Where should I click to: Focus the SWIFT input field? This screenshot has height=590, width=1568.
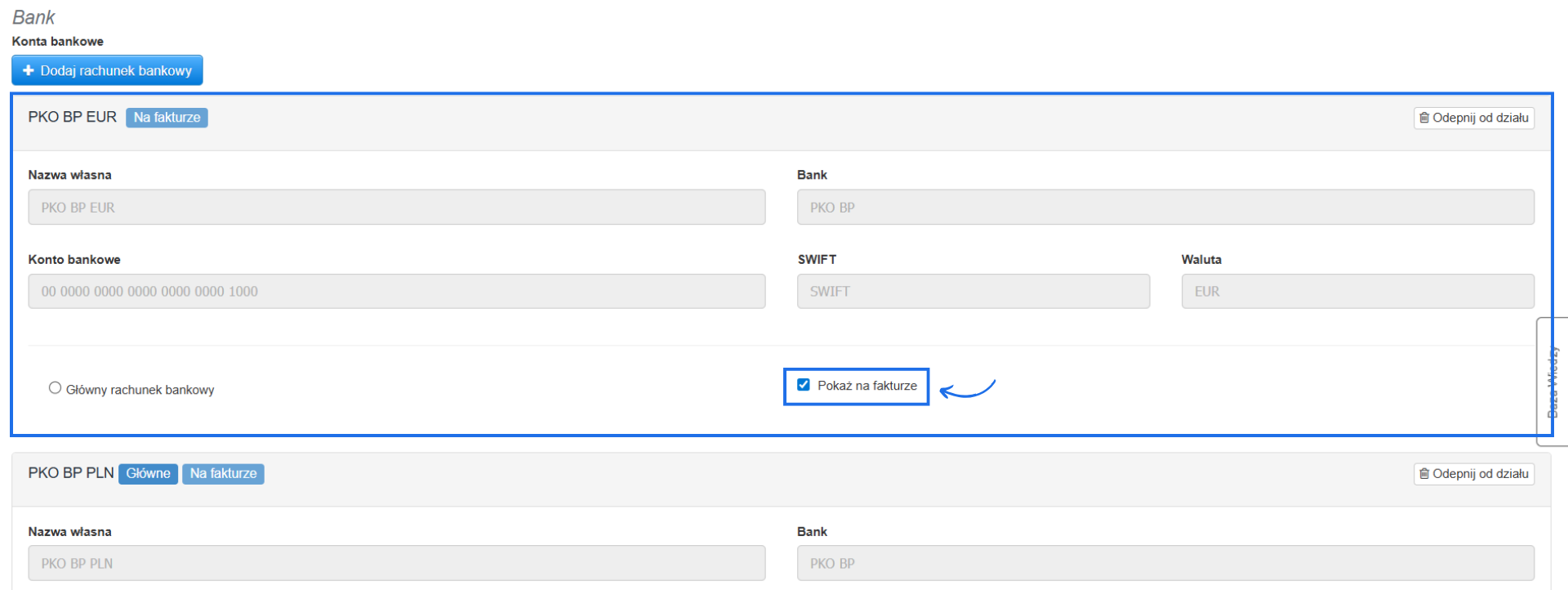[x=973, y=292]
